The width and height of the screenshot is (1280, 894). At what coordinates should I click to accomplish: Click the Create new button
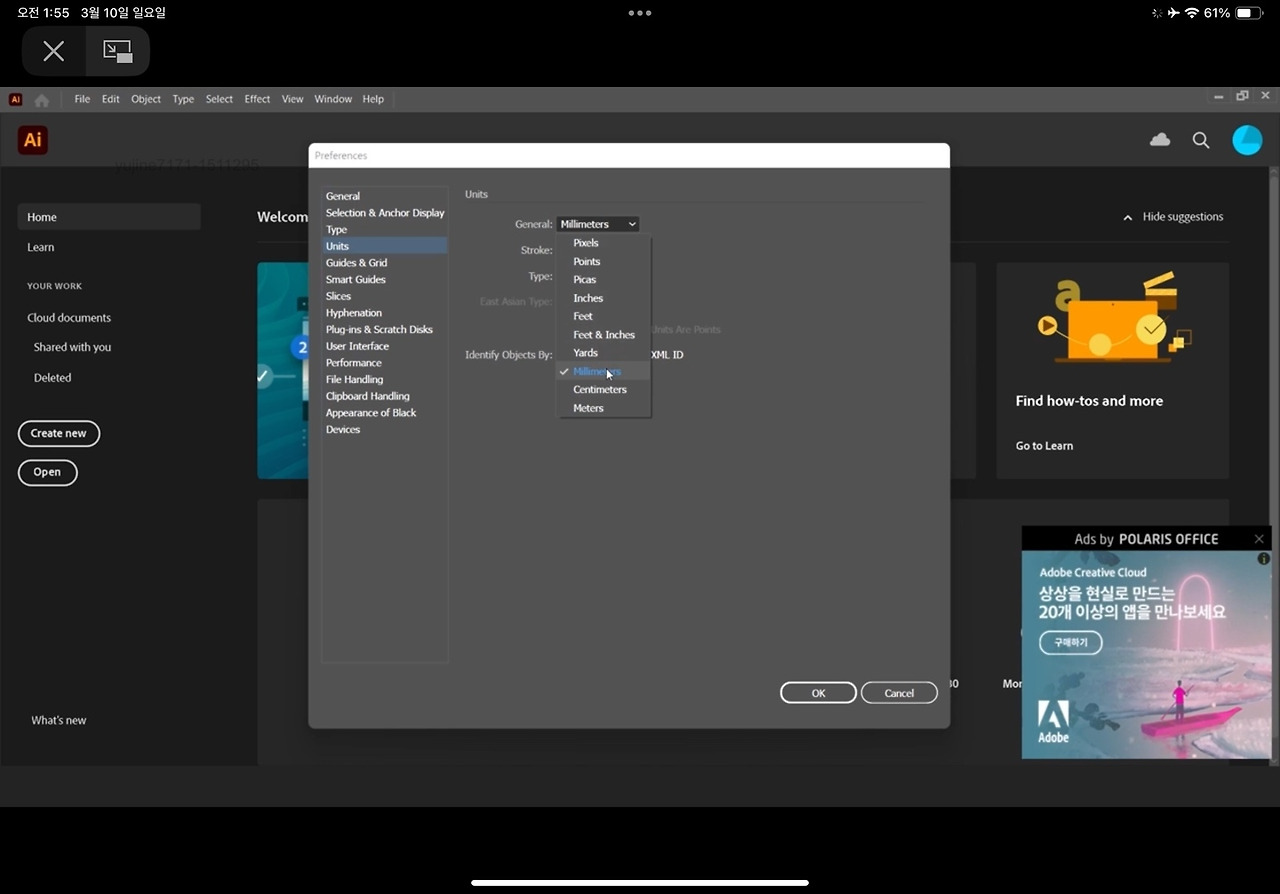click(x=59, y=433)
